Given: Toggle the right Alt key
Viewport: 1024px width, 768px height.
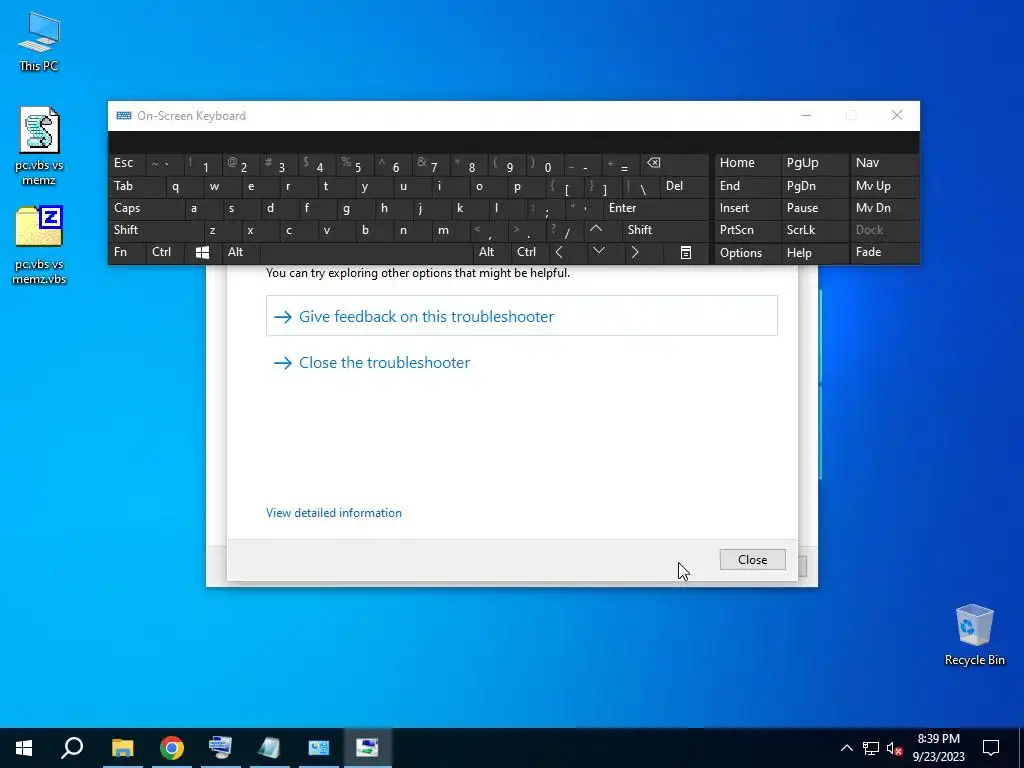Looking at the screenshot, I should coord(492,252).
